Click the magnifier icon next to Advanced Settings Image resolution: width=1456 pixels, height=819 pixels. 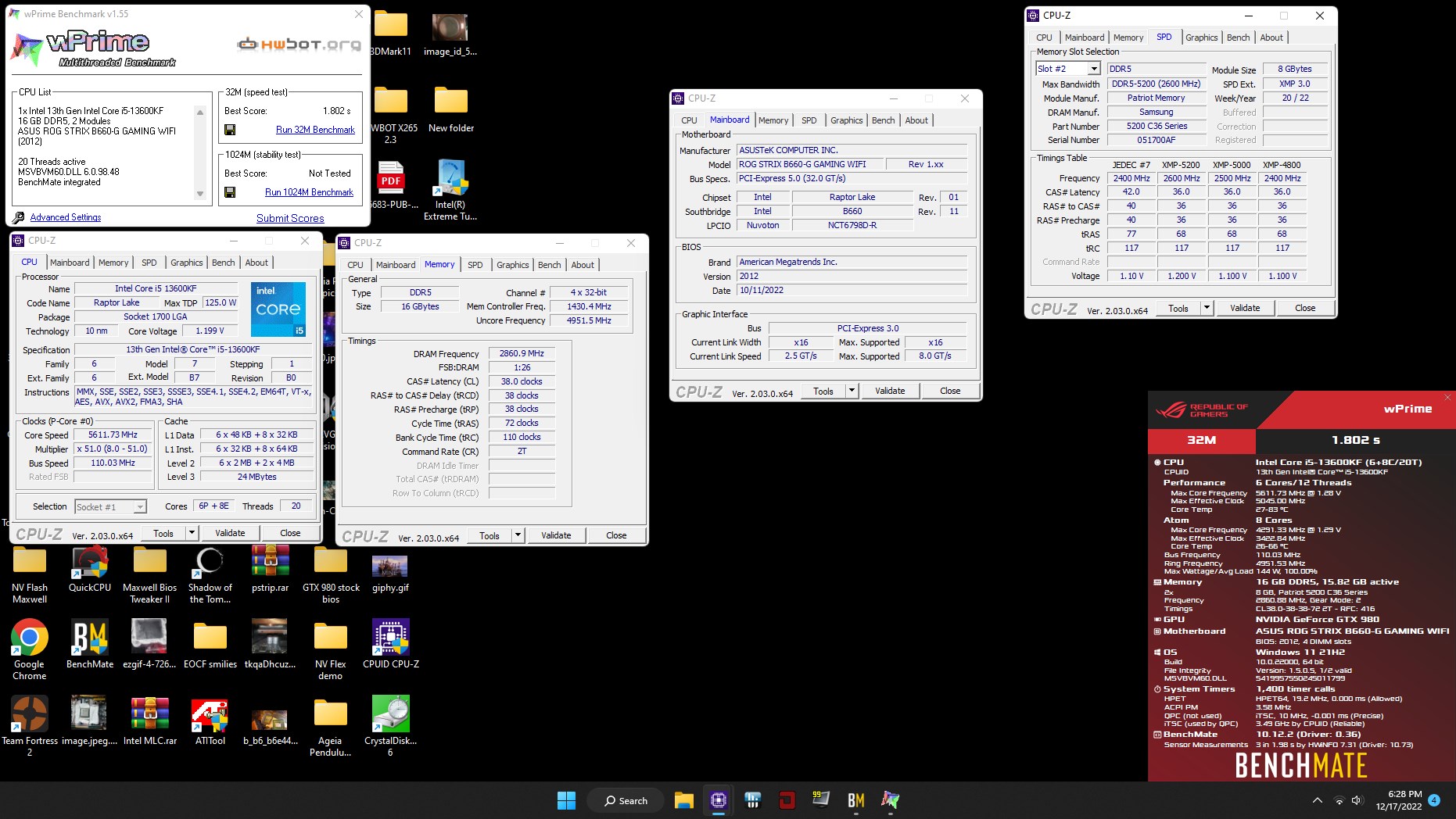tap(19, 217)
